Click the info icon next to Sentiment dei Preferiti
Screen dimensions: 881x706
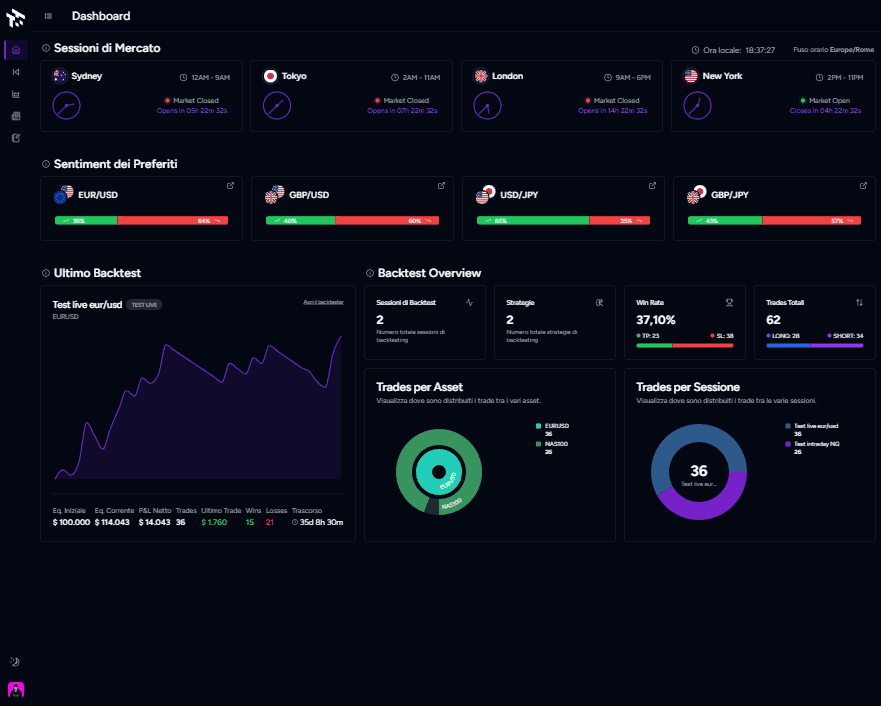(46, 164)
